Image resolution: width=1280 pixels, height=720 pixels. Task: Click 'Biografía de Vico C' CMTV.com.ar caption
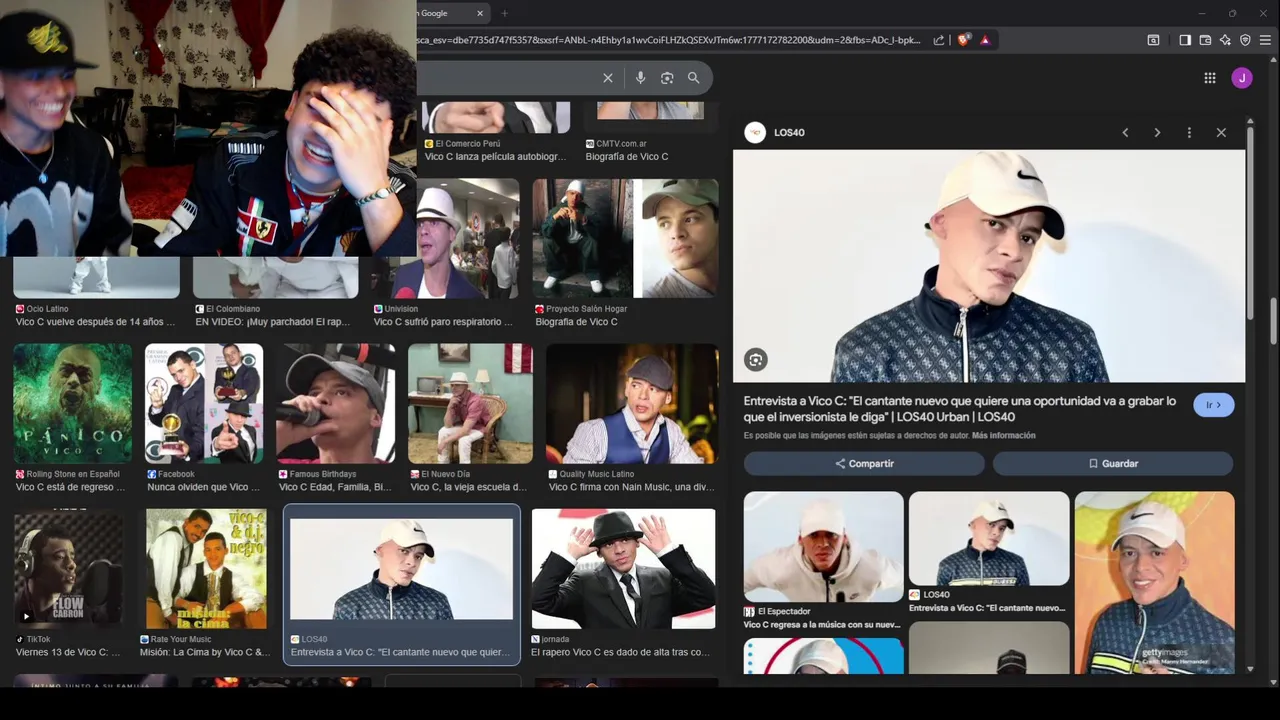click(x=627, y=157)
